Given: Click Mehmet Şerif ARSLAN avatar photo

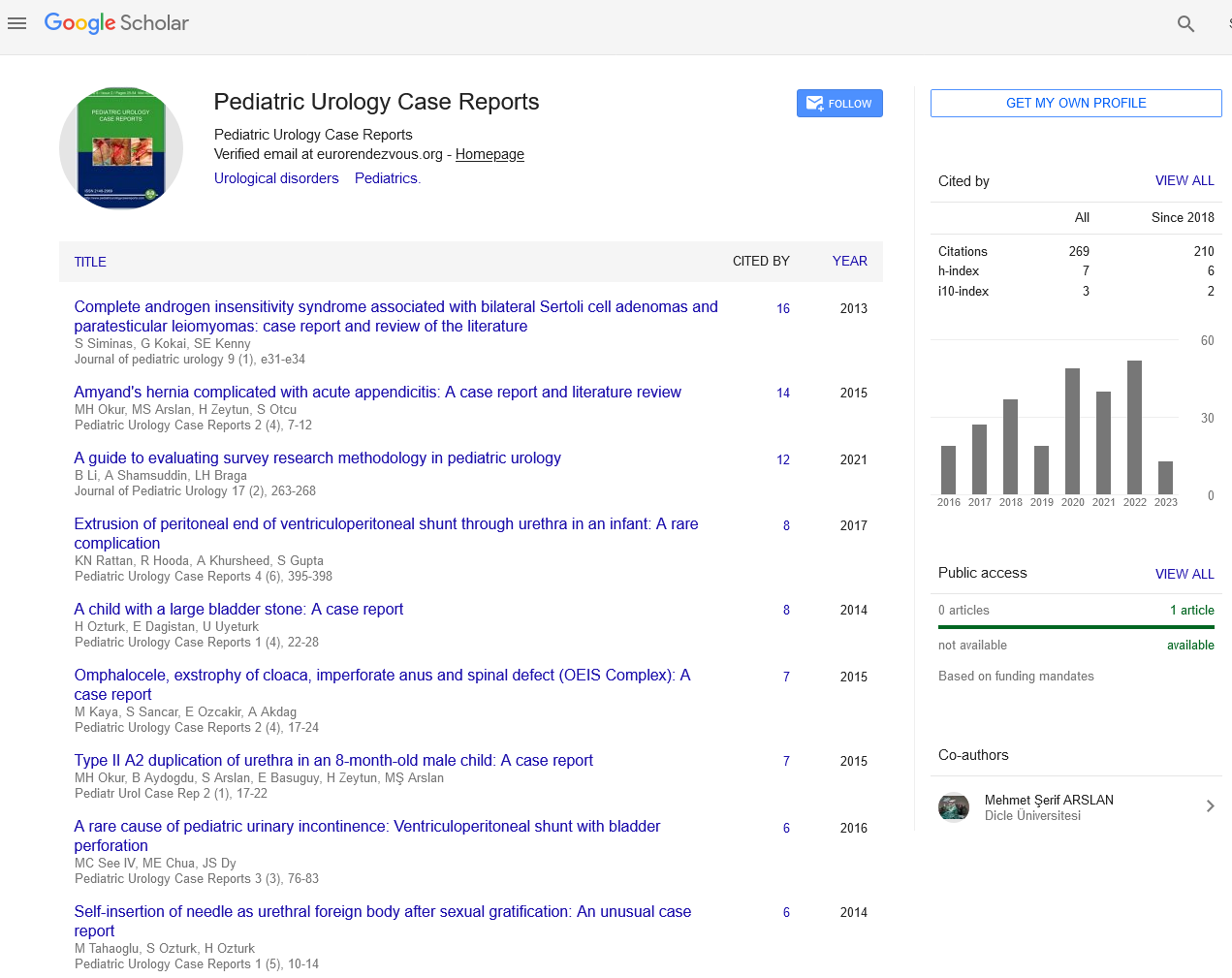Looking at the screenshot, I should pos(954,806).
